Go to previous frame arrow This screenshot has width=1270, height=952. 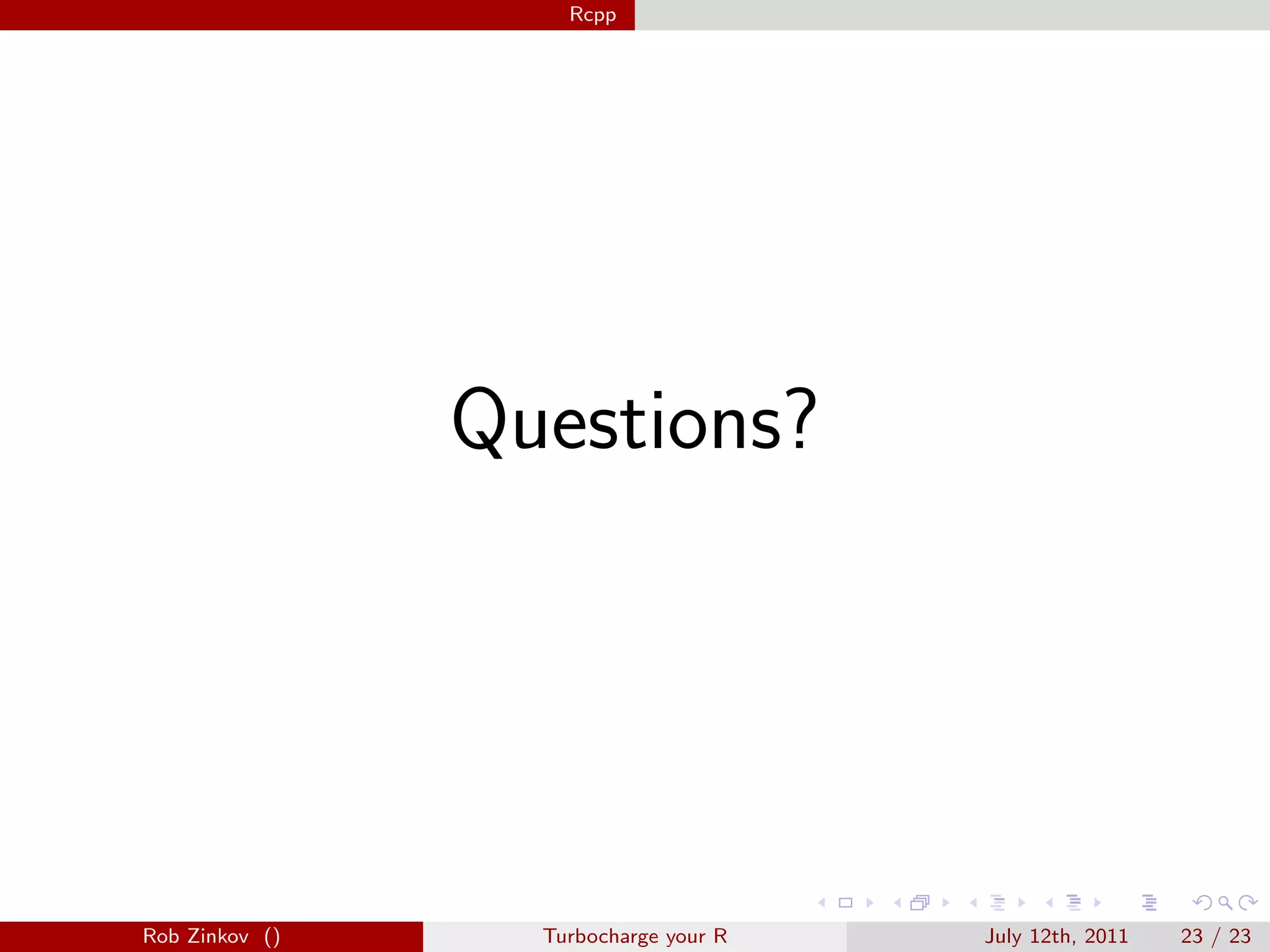(897, 903)
